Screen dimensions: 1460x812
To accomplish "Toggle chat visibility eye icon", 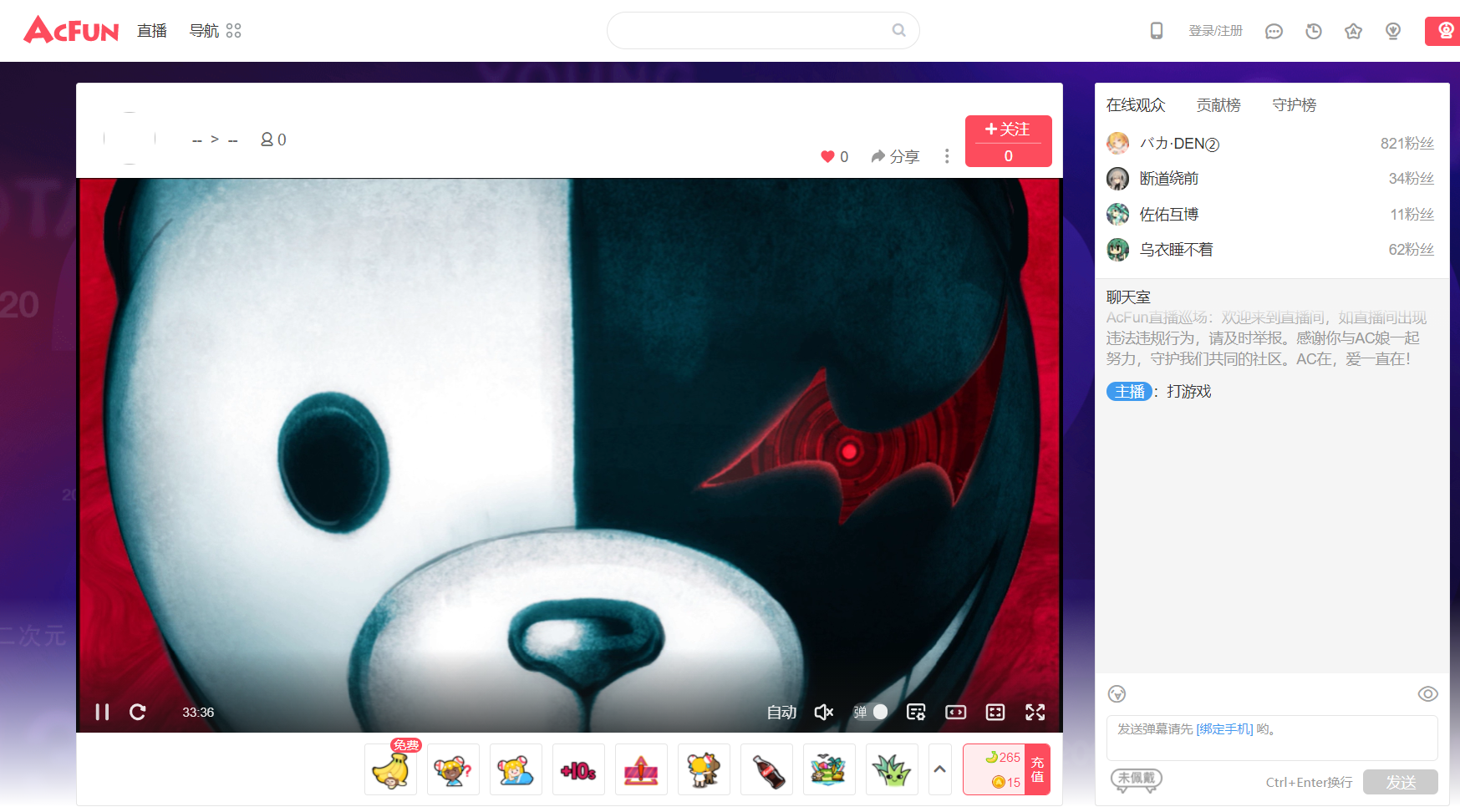I will point(1428,694).
